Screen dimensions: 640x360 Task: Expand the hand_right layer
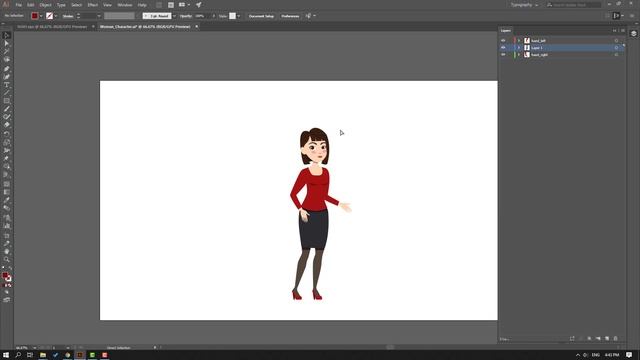[519, 55]
